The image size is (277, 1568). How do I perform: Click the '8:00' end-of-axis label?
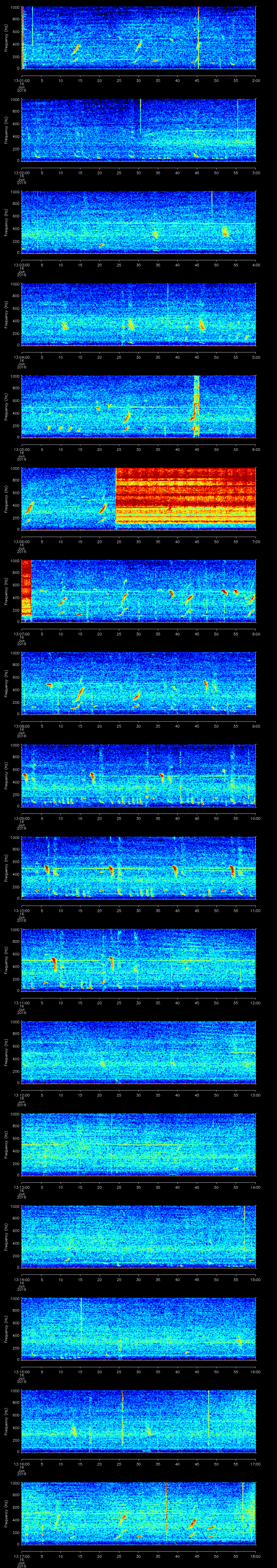(x=256, y=634)
